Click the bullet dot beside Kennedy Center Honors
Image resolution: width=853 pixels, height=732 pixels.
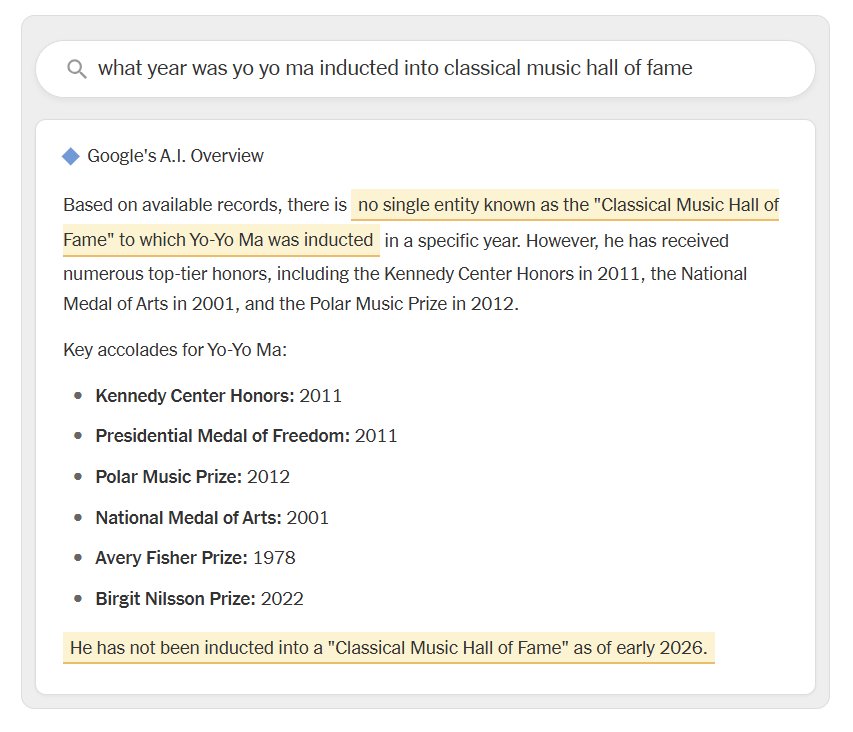click(78, 395)
